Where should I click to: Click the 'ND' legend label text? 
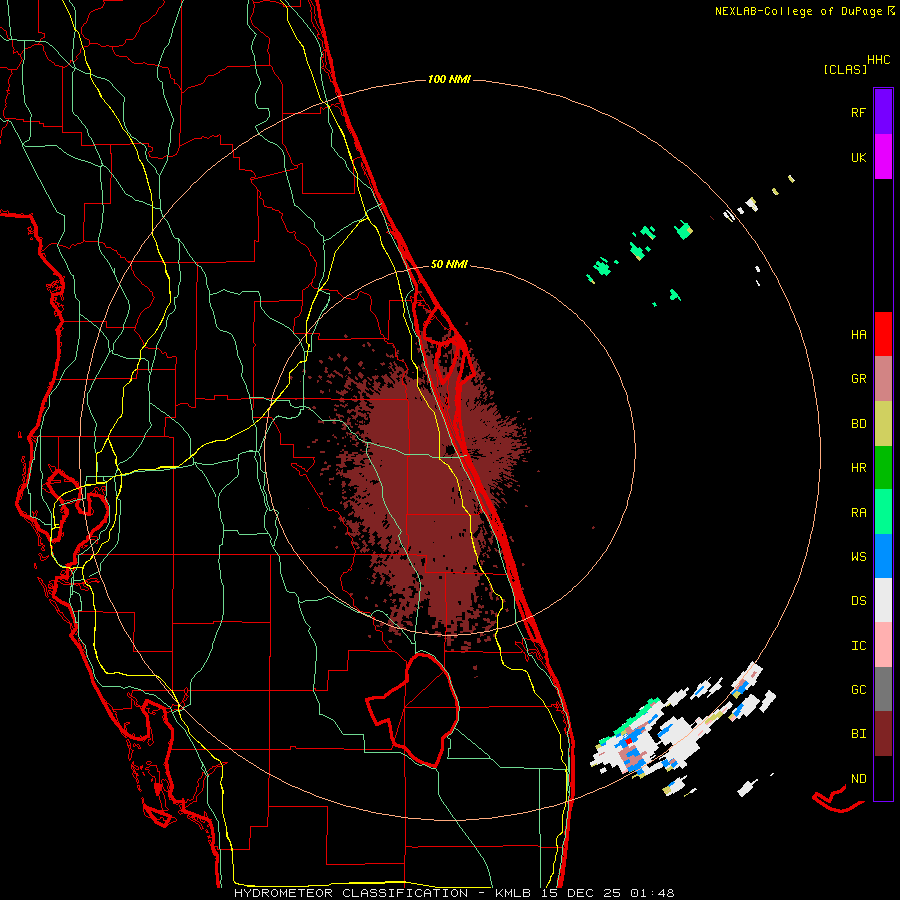(858, 779)
